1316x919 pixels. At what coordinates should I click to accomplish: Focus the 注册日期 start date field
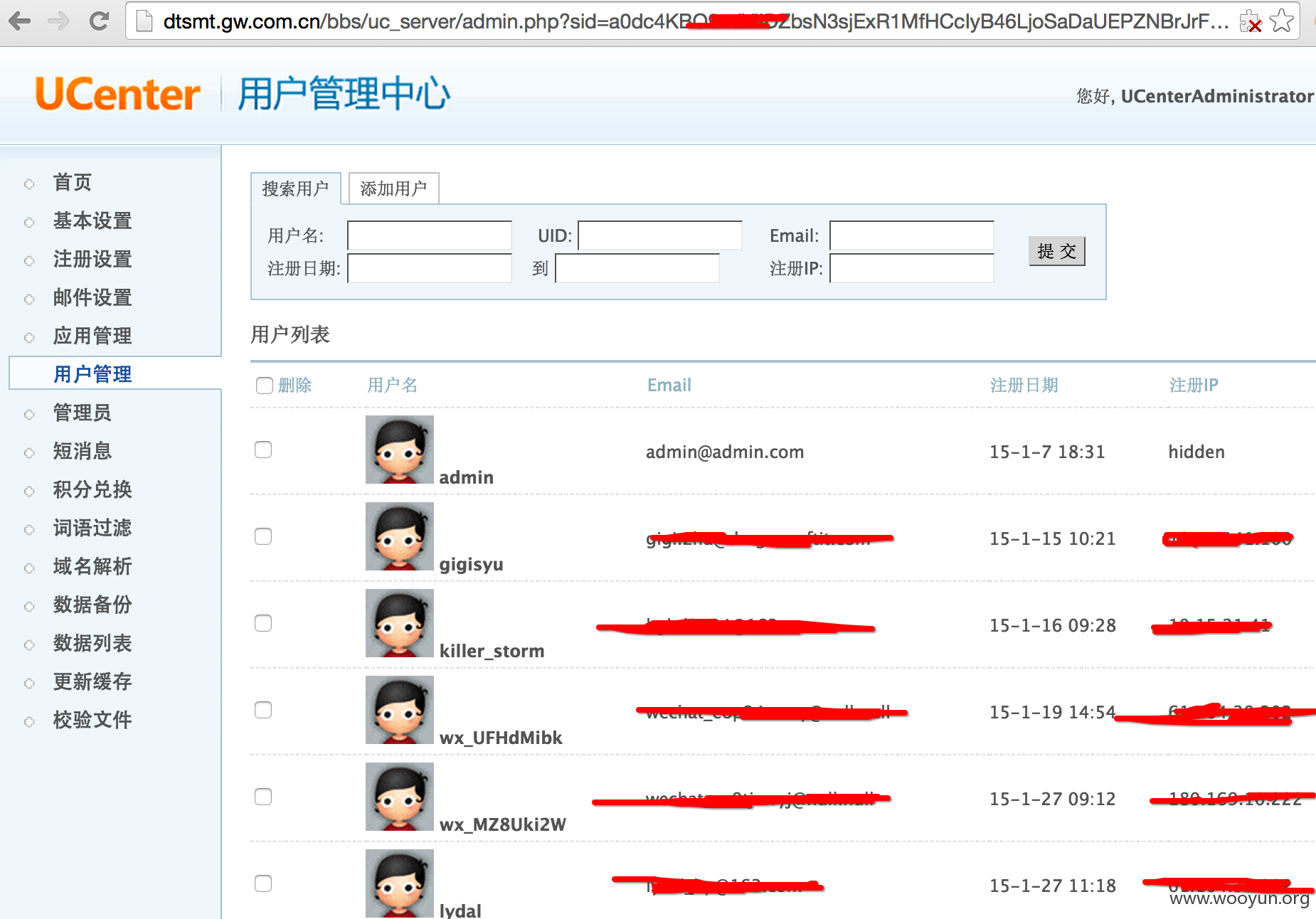[x=430, y=268]
